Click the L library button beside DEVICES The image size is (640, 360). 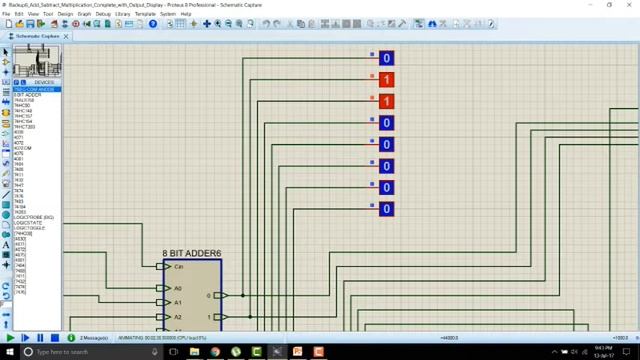coord(23,82)
